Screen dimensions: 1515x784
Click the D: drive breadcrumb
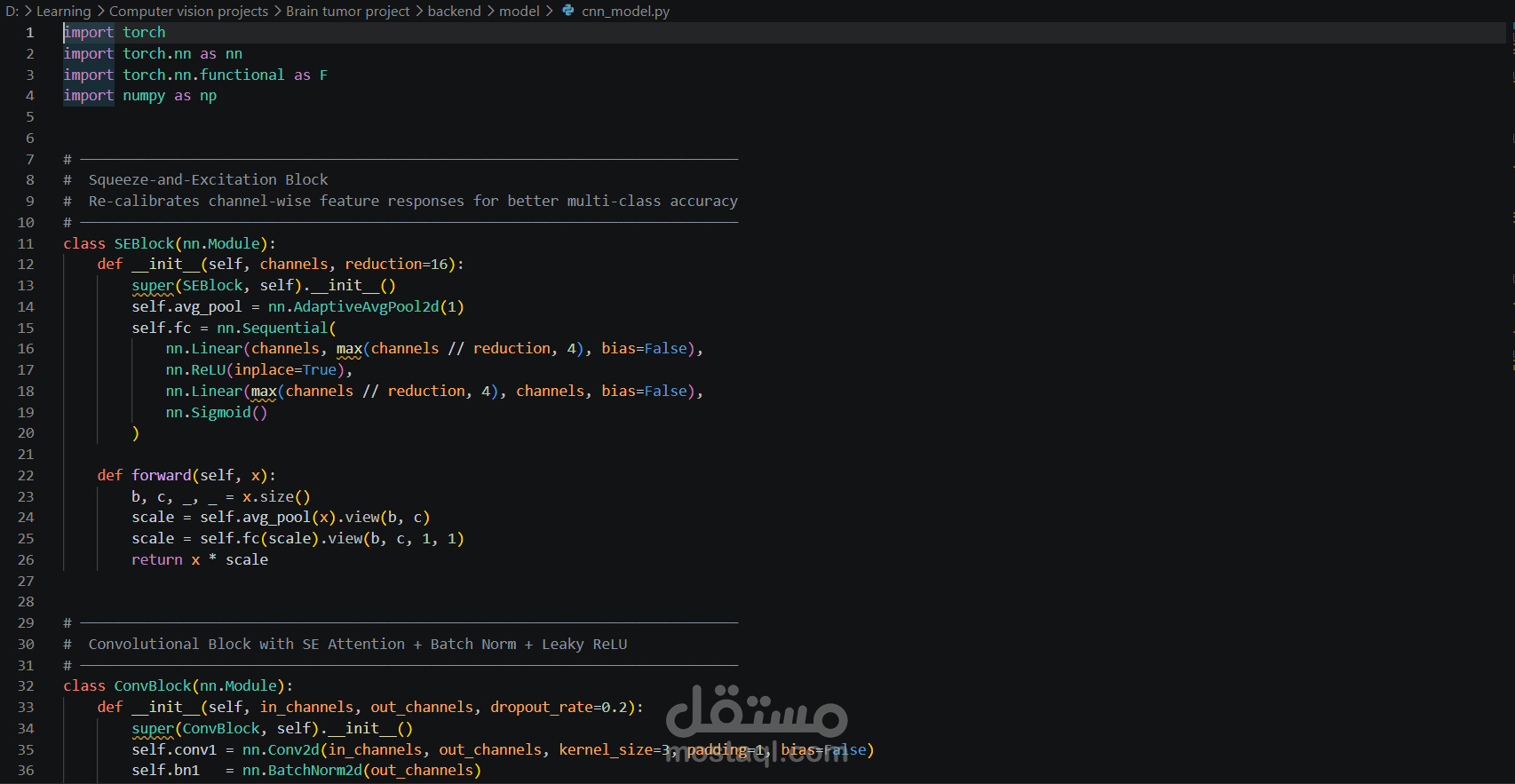point(12,11)
